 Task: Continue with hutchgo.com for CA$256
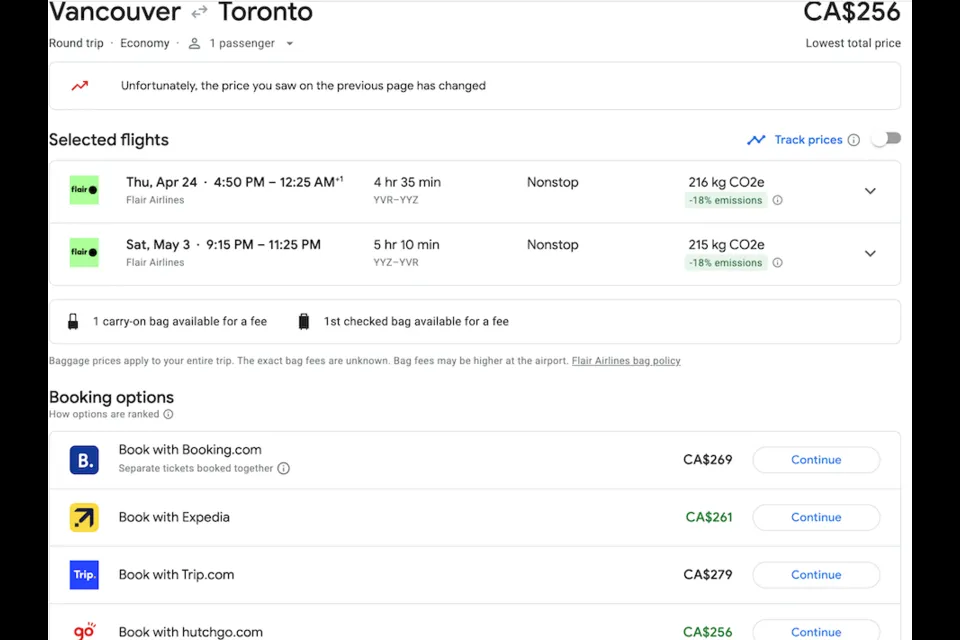(815, 631)
